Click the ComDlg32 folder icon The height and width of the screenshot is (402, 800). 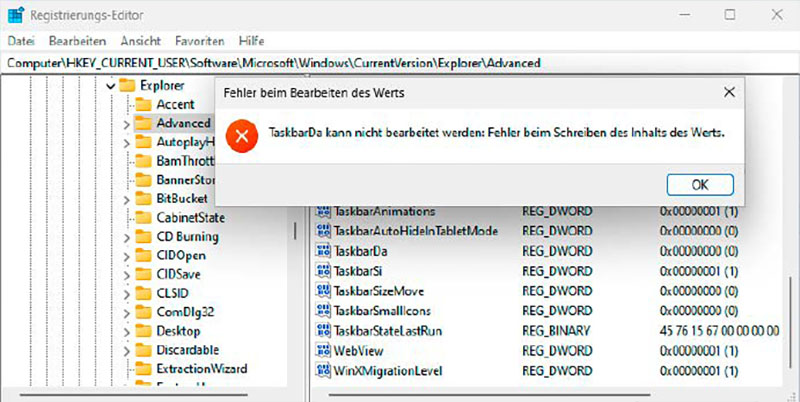(x=143, y=312)
